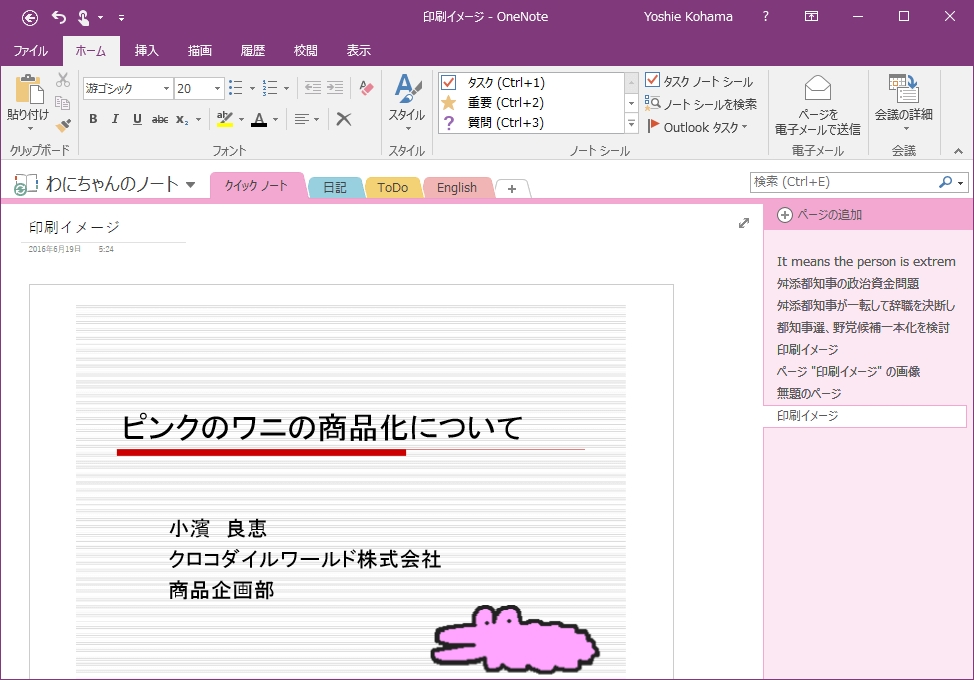Expand the わにちゃんのノート notebook dropdown

pyautogui.click(x=190, y=184)
